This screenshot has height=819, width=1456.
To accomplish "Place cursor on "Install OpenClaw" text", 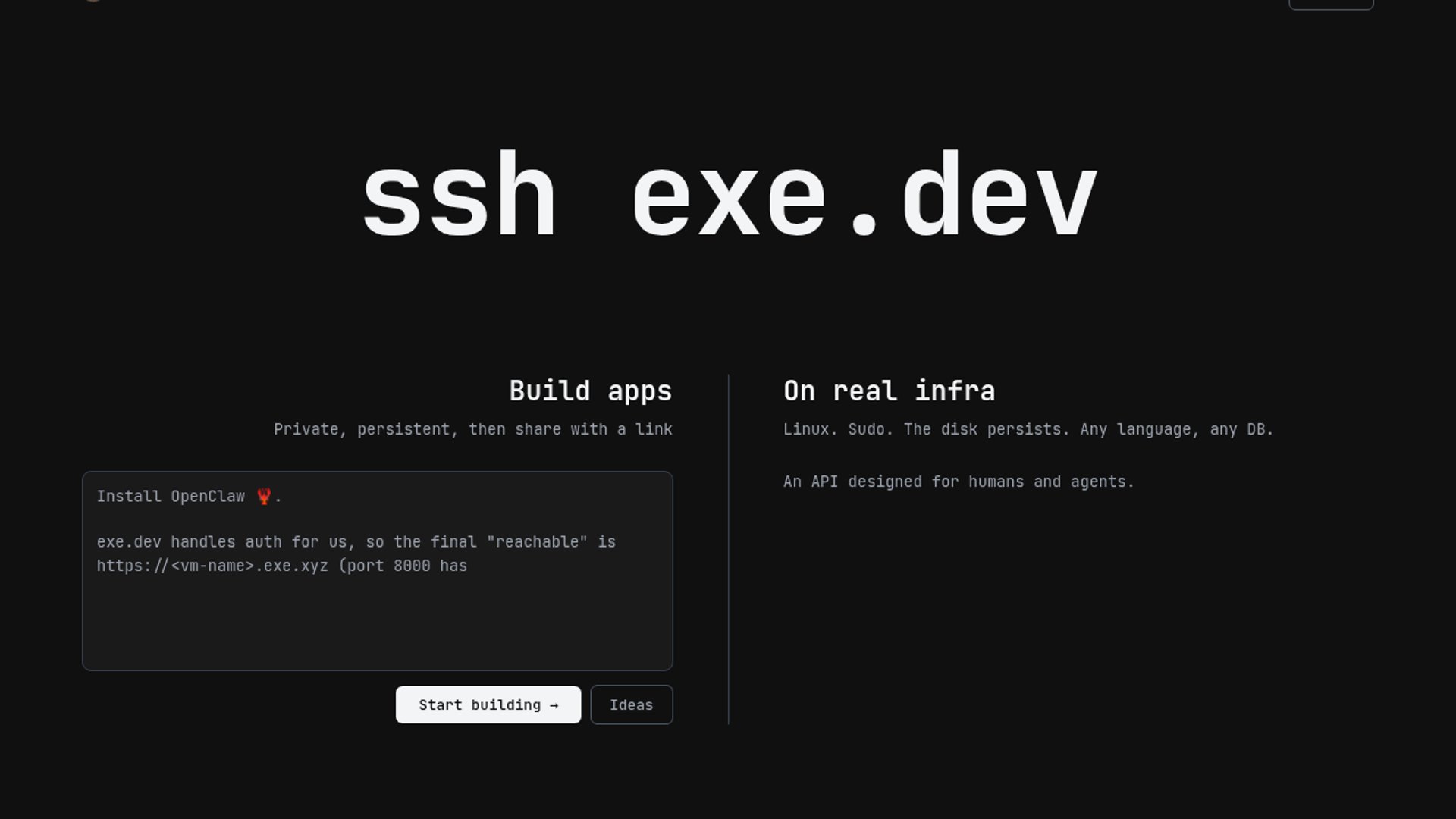I will 171,497.
